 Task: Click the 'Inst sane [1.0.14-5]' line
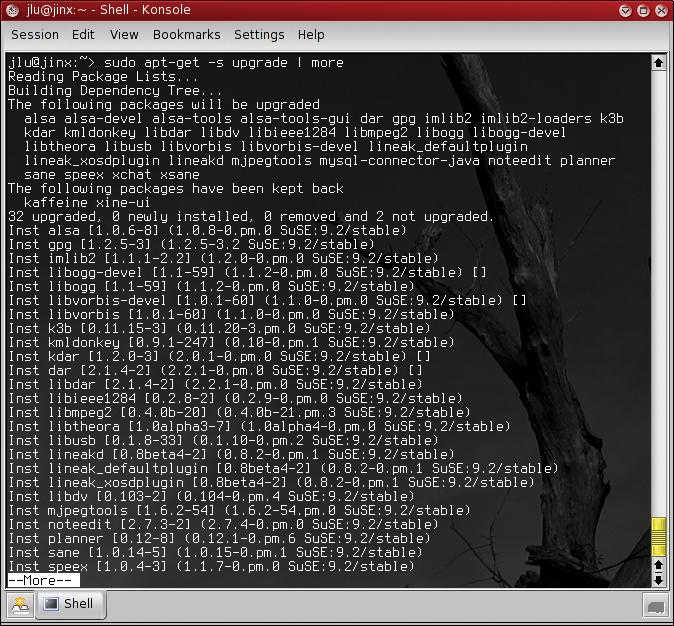pos(215,552)
